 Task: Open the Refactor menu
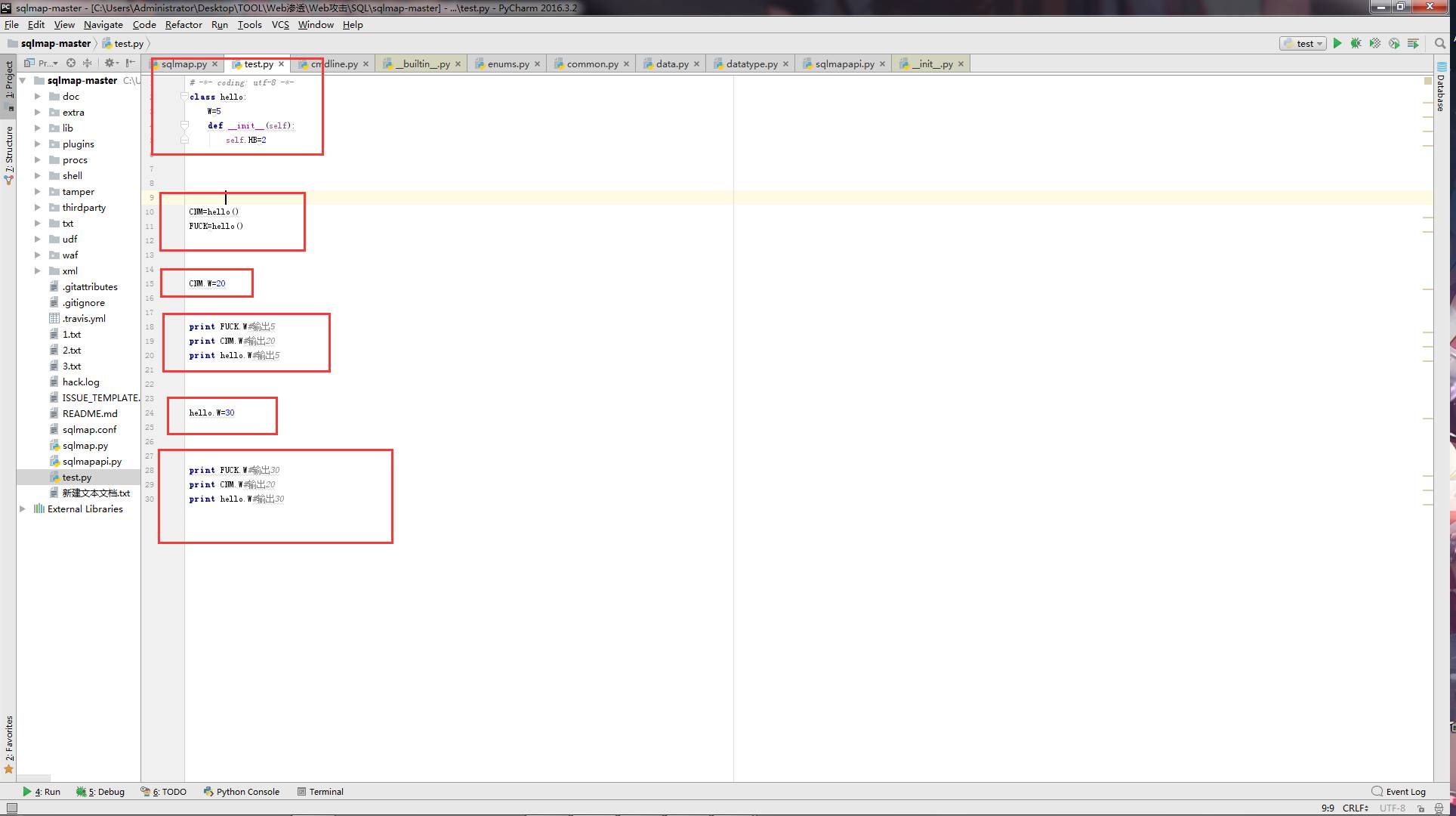(x=184, y=24)
